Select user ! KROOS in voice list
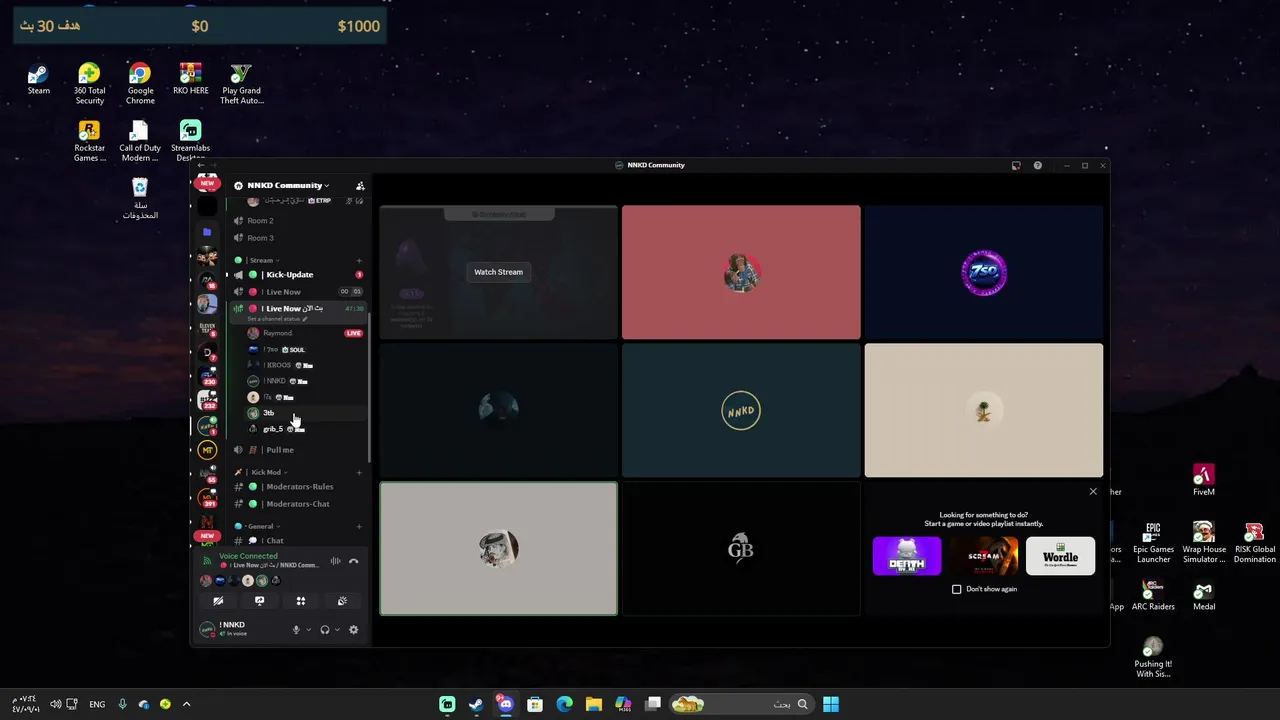This screenshot has height=720, width=1280. (305, 365)
